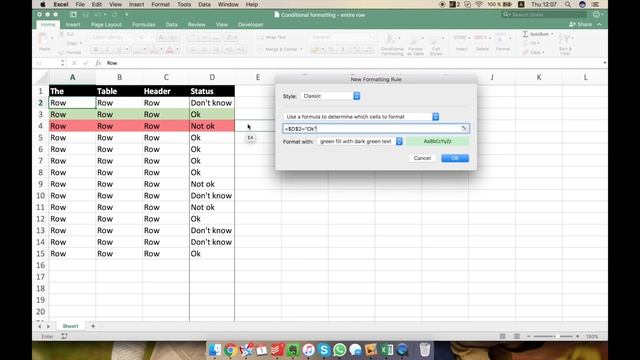Open the Tools menu in the menu bar

(x=184, y=4)
